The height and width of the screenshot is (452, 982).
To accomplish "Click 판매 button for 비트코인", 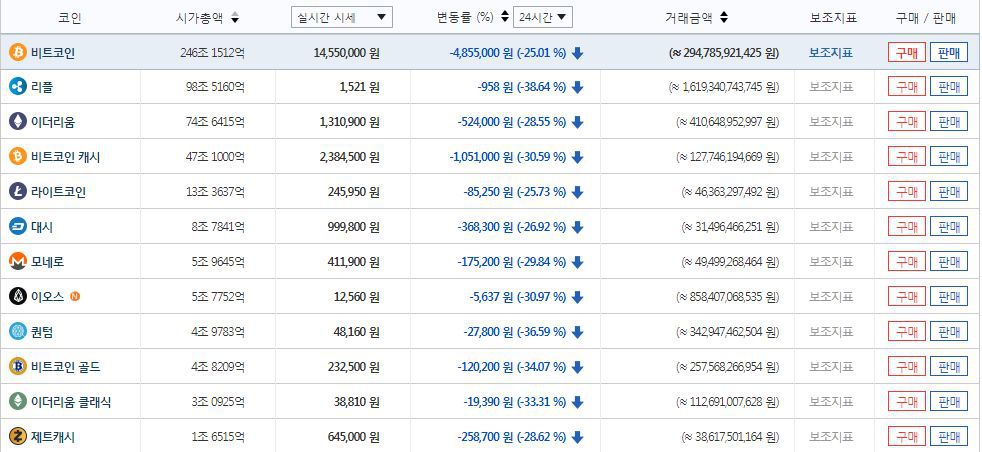I will [949, 53].
